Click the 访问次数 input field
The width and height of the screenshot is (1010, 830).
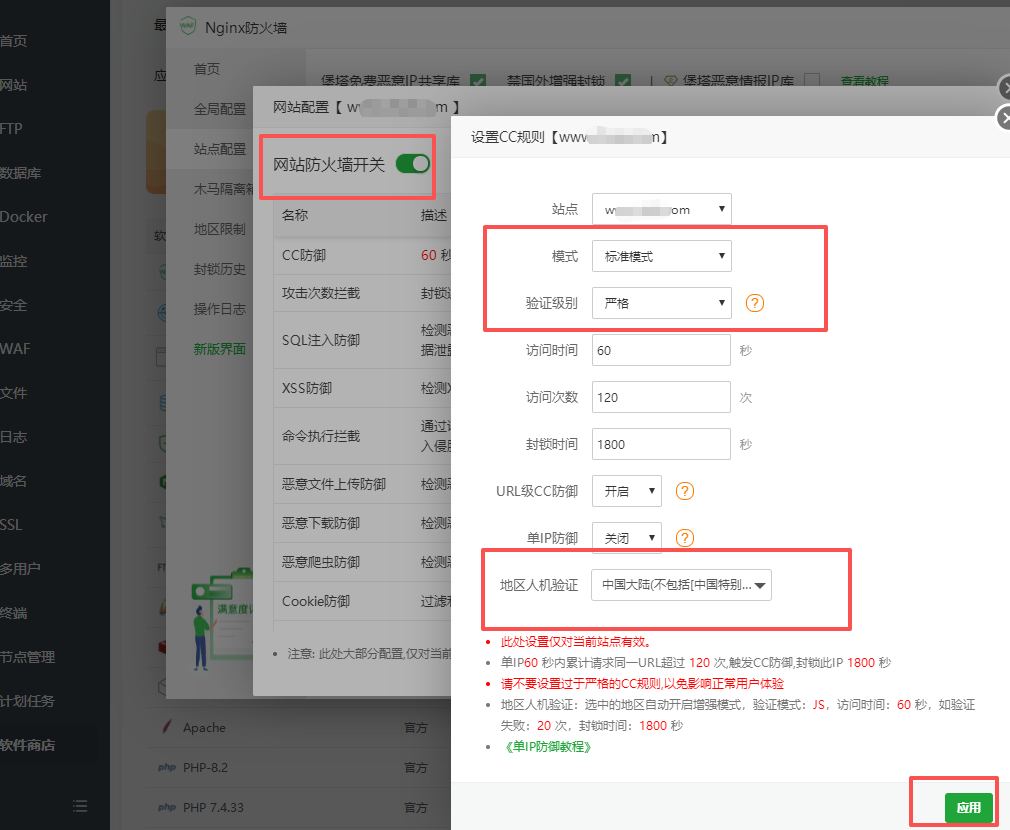pyautogui.click(x=661, y=397)
